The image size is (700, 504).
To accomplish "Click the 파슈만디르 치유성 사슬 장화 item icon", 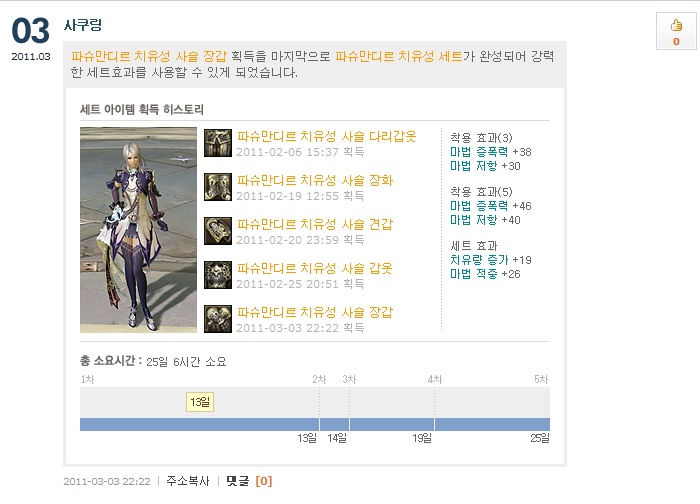I will tap(218, 187).
